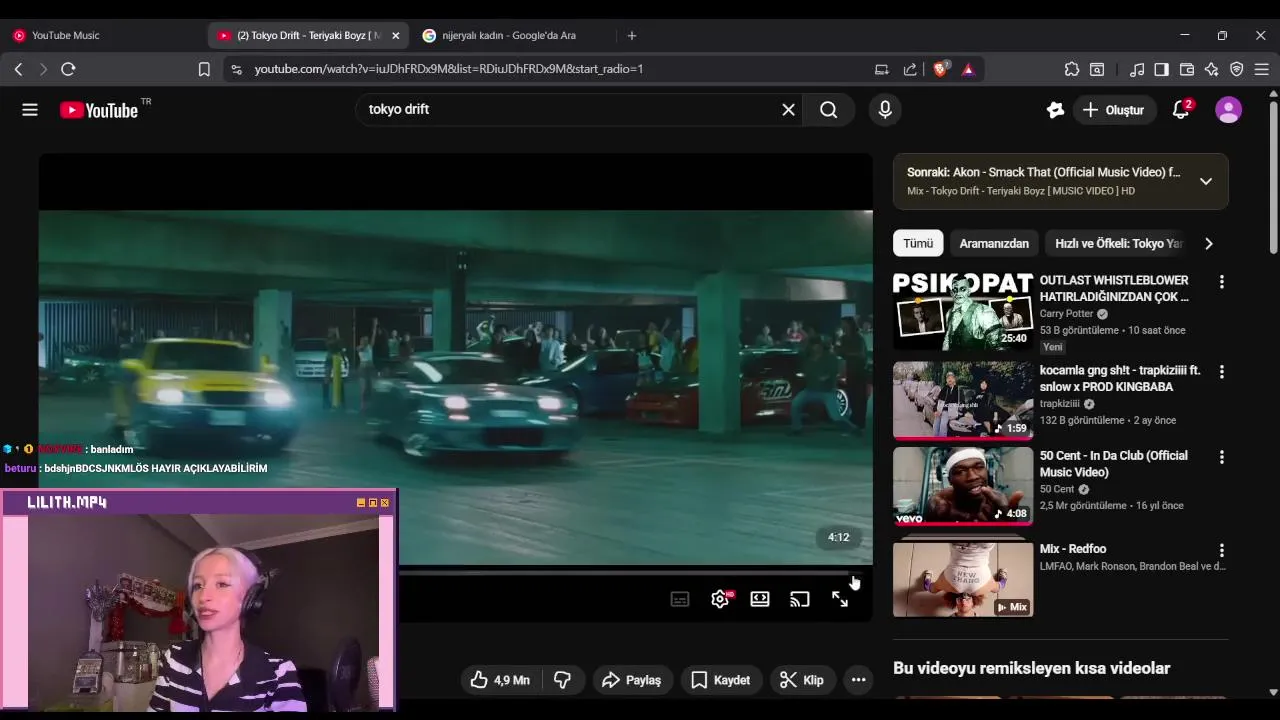Like the video with 4,9 Mn
This screenshot has width=1280, height=720.
coord(500,680)
